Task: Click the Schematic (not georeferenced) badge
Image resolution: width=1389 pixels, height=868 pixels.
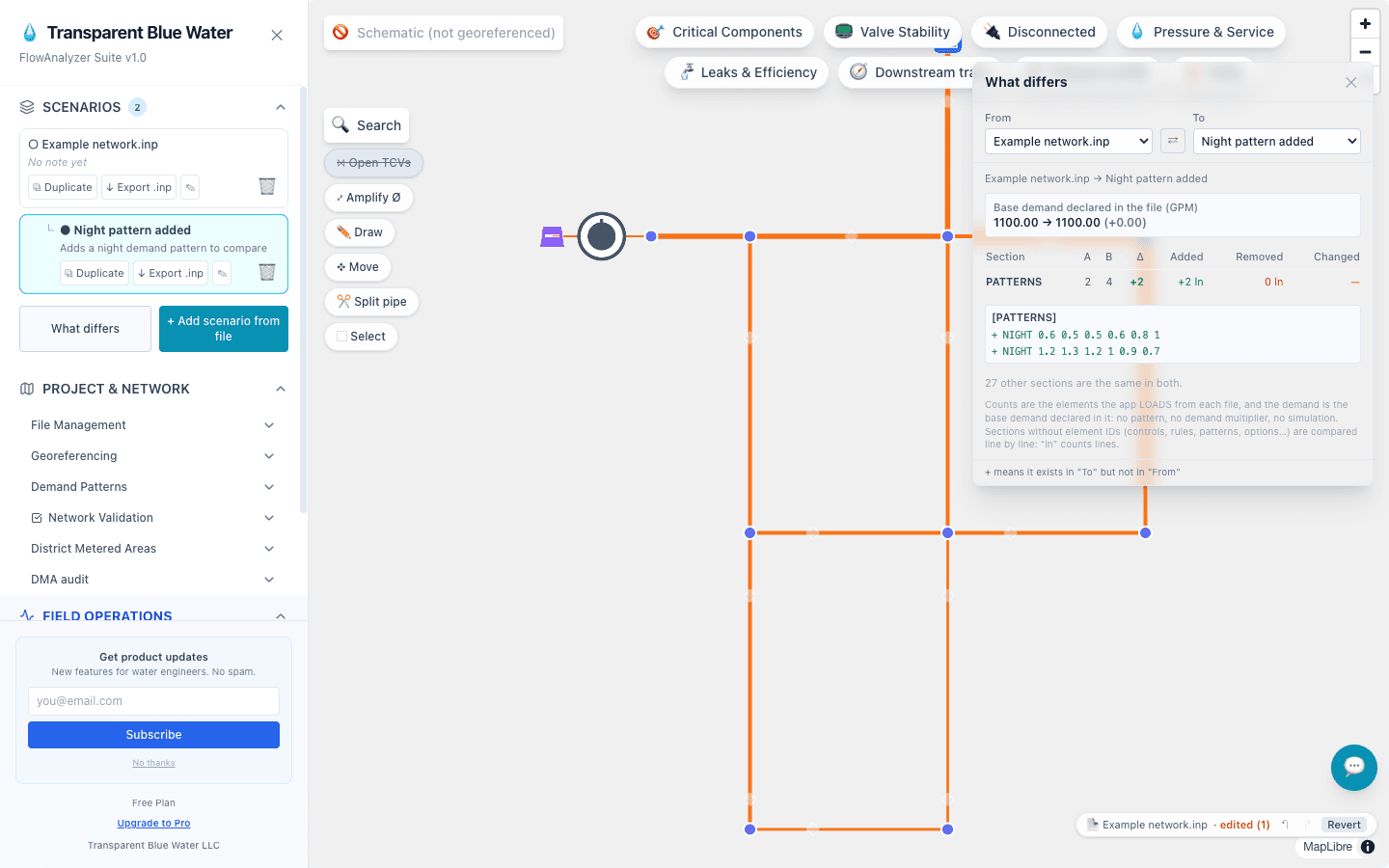Action: [x=444, y=33]
